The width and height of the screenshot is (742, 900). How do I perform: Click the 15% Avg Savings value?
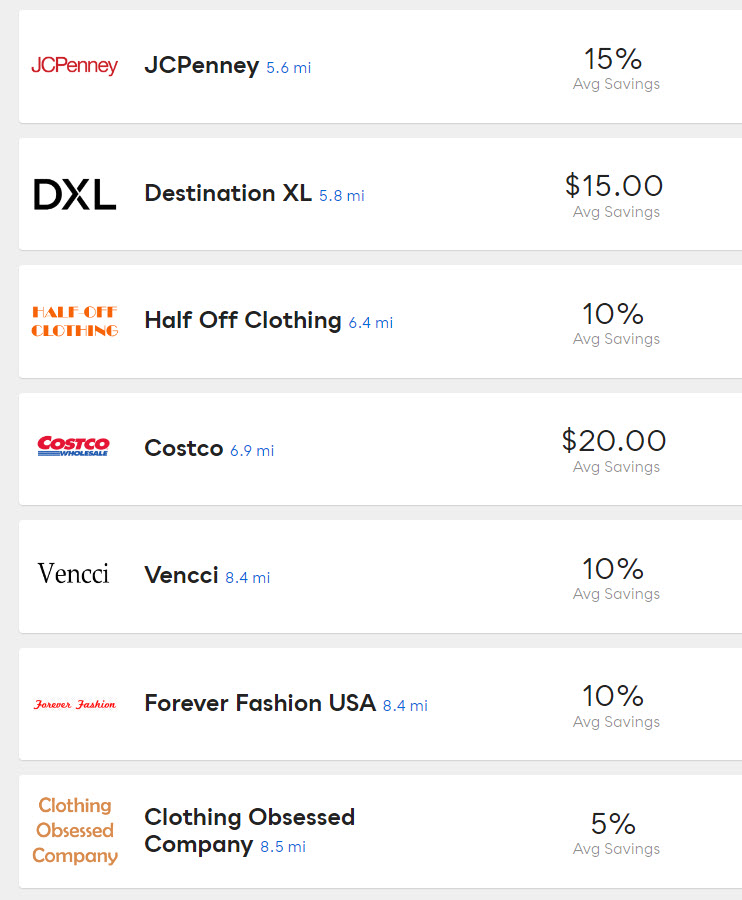[613, 59]
